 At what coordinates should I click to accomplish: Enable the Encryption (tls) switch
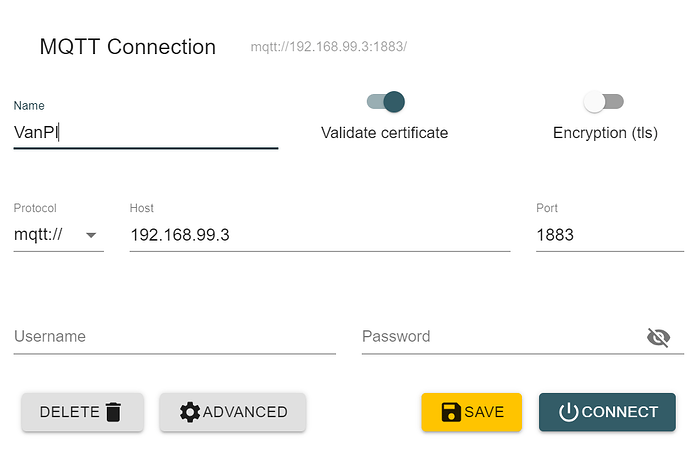[603, 101]
